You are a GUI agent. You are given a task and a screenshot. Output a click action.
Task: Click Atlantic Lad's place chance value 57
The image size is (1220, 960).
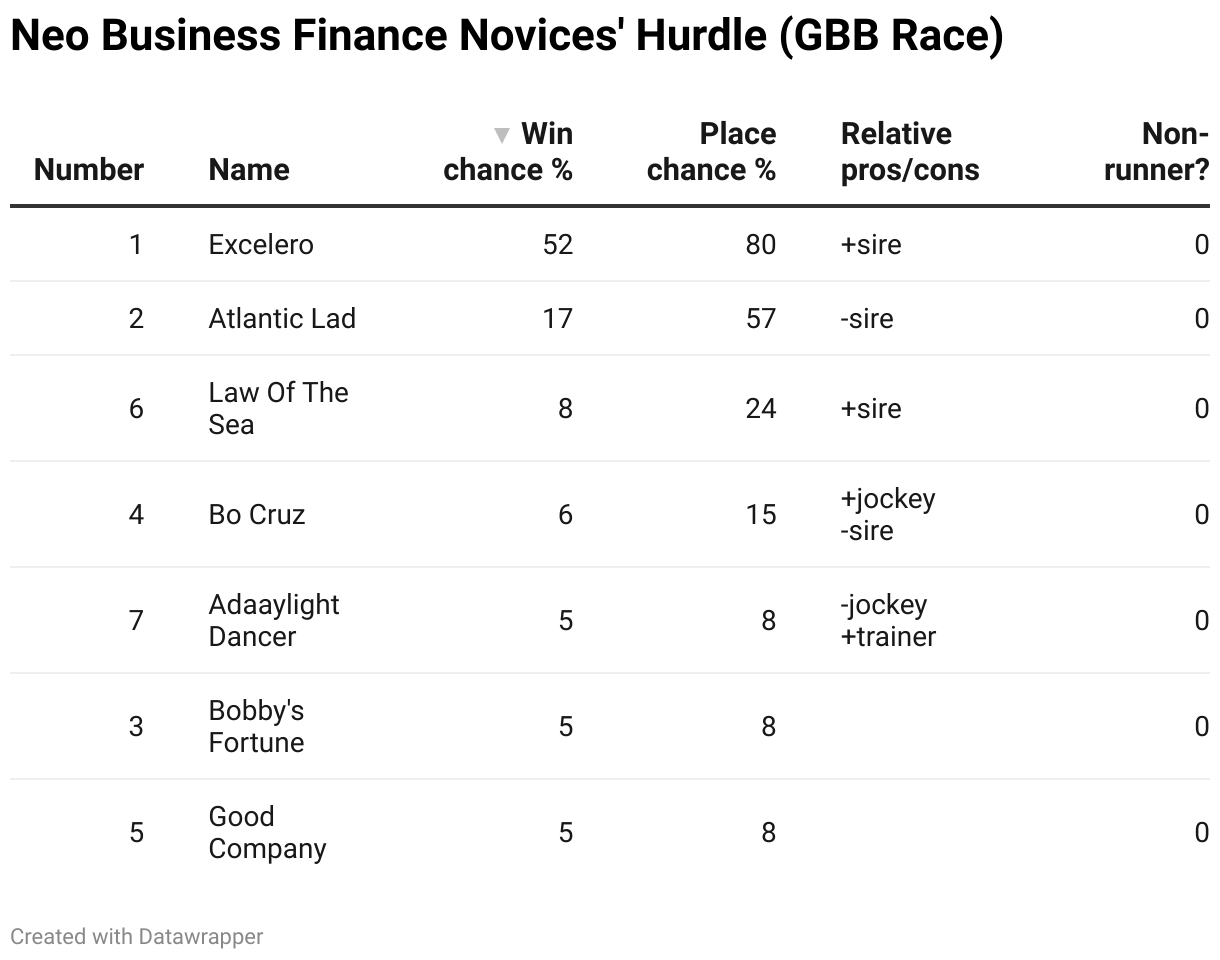[x=761, y=319]
